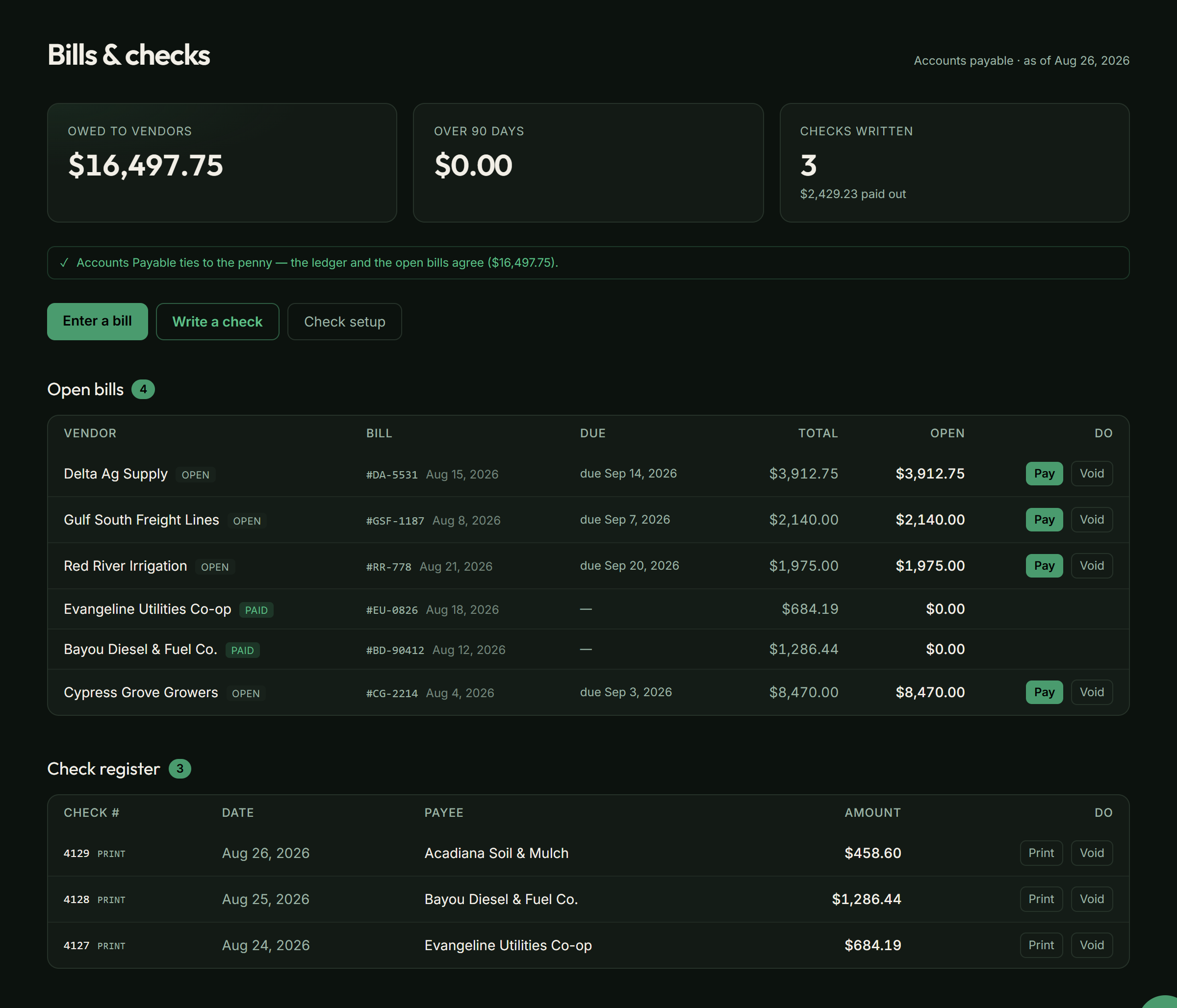The image size is (1177, 1008).
Task: Click the Bills & checks page heading
Action: pyautogui.click(x=128, y=55)
